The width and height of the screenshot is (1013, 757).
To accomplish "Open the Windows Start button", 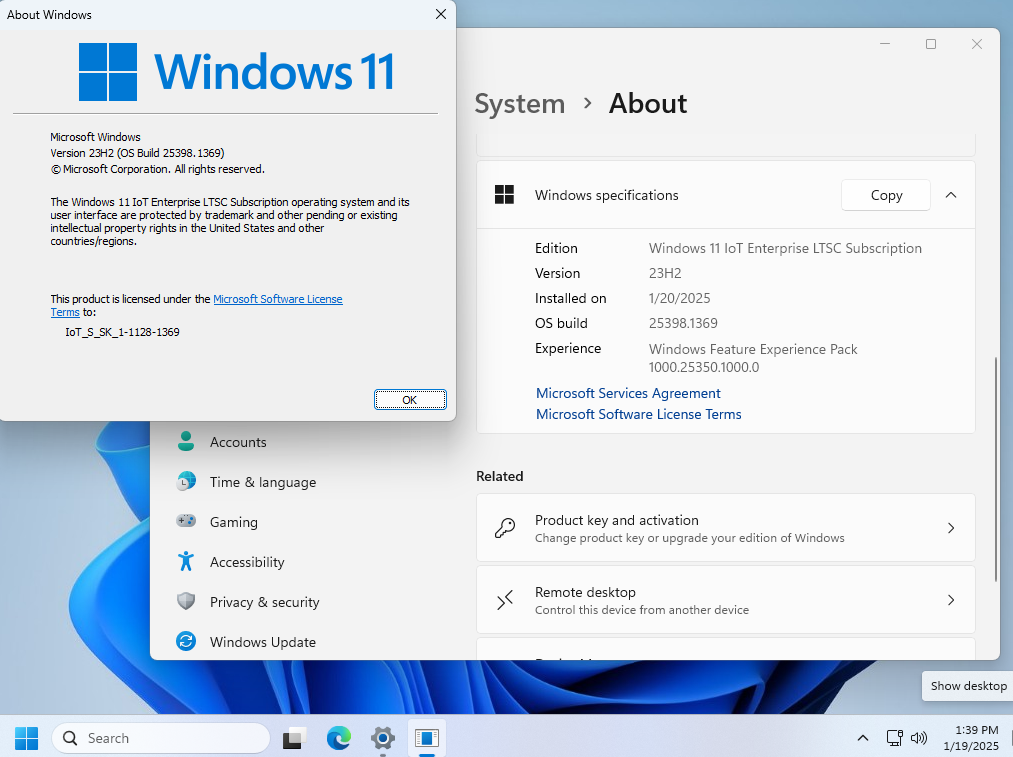I will (x=26, y=738).
